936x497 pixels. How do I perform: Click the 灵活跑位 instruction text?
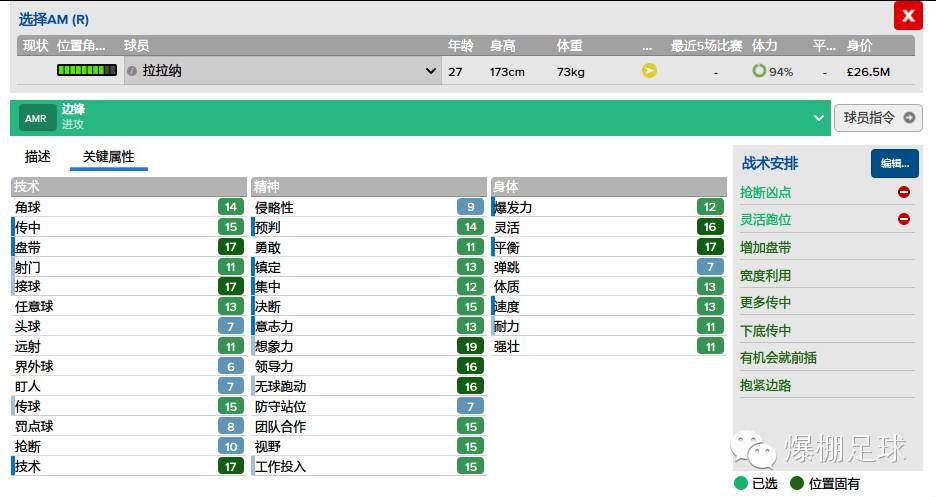coord(765,220)
